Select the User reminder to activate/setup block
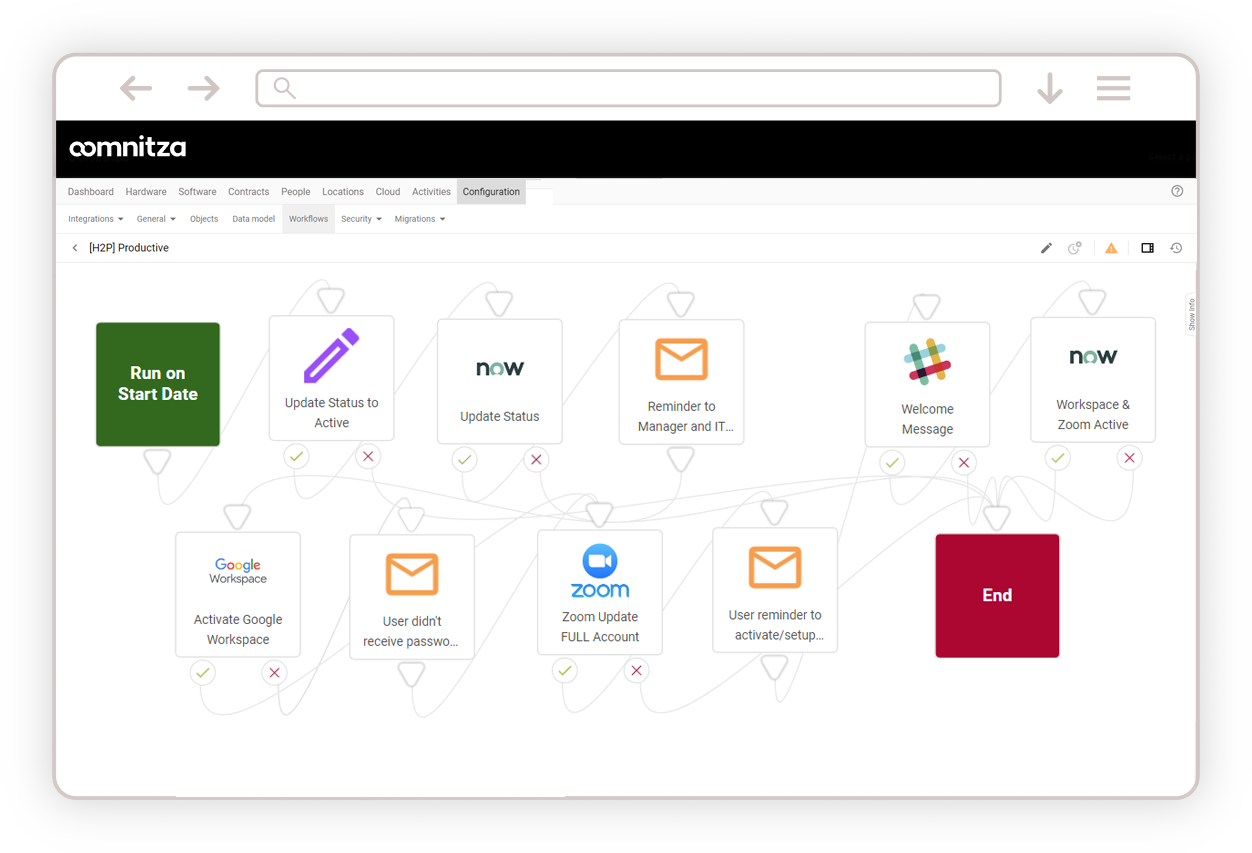The height and width of the screenshot is (853, 1252). (775, 590)
